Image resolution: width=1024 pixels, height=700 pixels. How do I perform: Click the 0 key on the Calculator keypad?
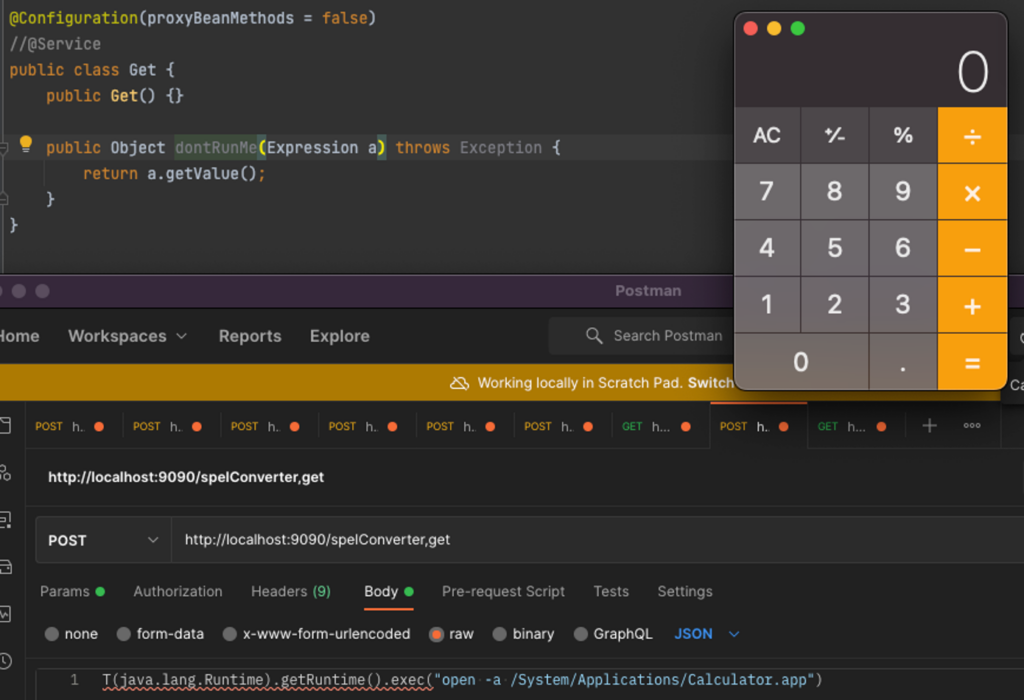(x=801, y=362)
